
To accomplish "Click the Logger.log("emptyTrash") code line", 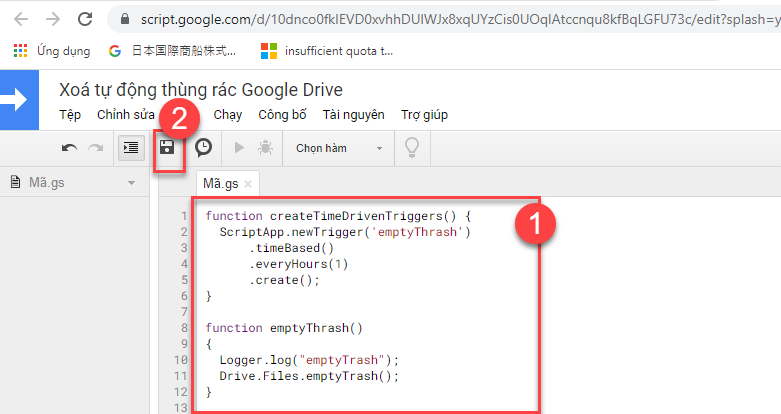I will point(309,360).
